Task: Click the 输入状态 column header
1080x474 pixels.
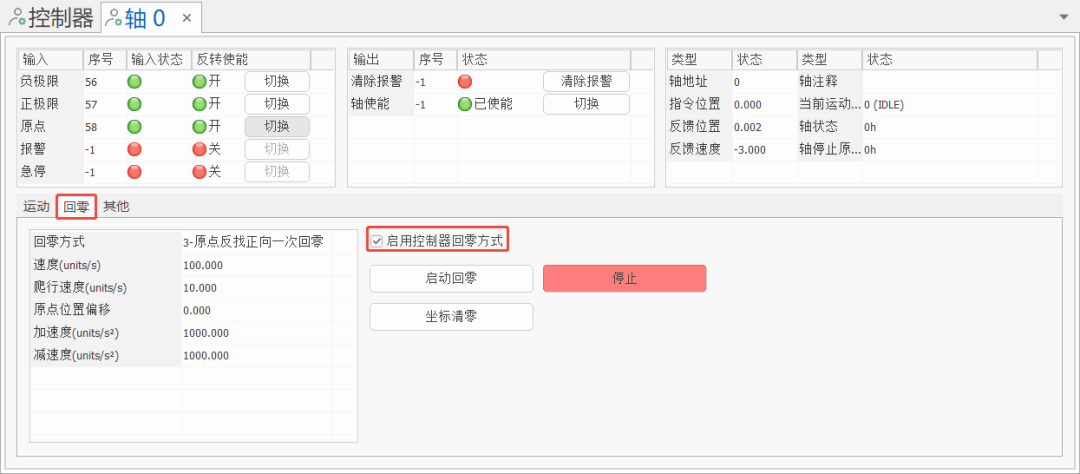Action: (x=158, y=60)
